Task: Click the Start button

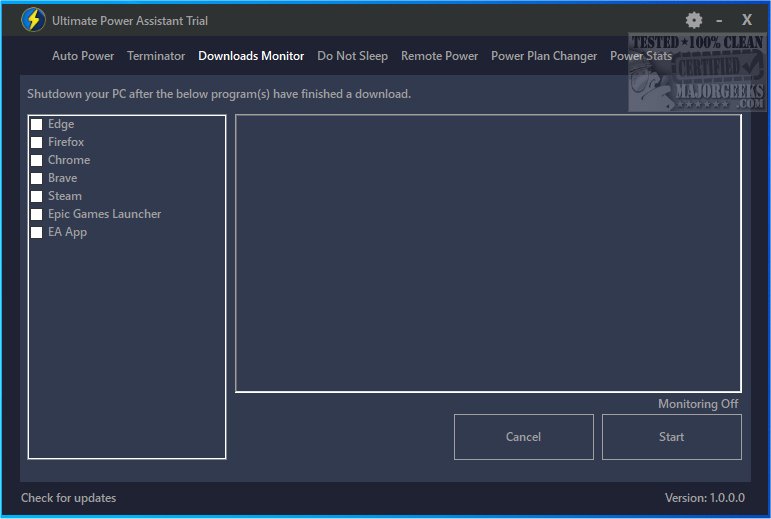Action: click(x=672, y=437)
